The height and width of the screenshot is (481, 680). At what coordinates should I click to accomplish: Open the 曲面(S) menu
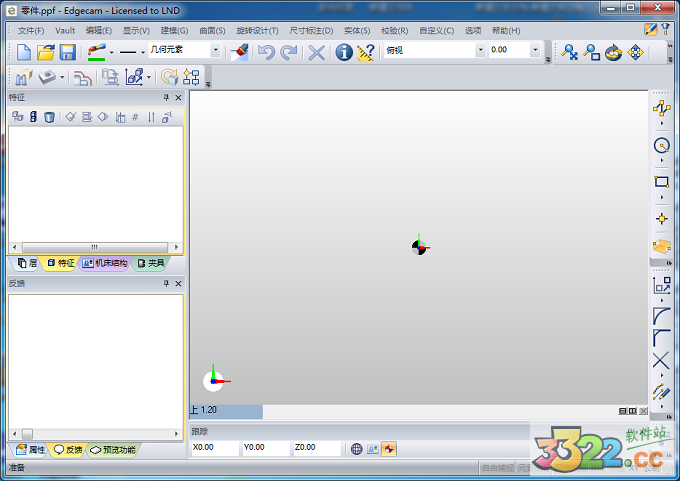[212, 31]
